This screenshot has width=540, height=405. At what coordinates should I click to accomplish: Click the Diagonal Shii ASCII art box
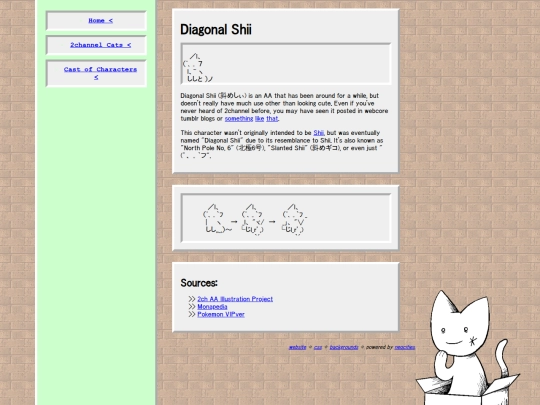(x=285, y=64)
